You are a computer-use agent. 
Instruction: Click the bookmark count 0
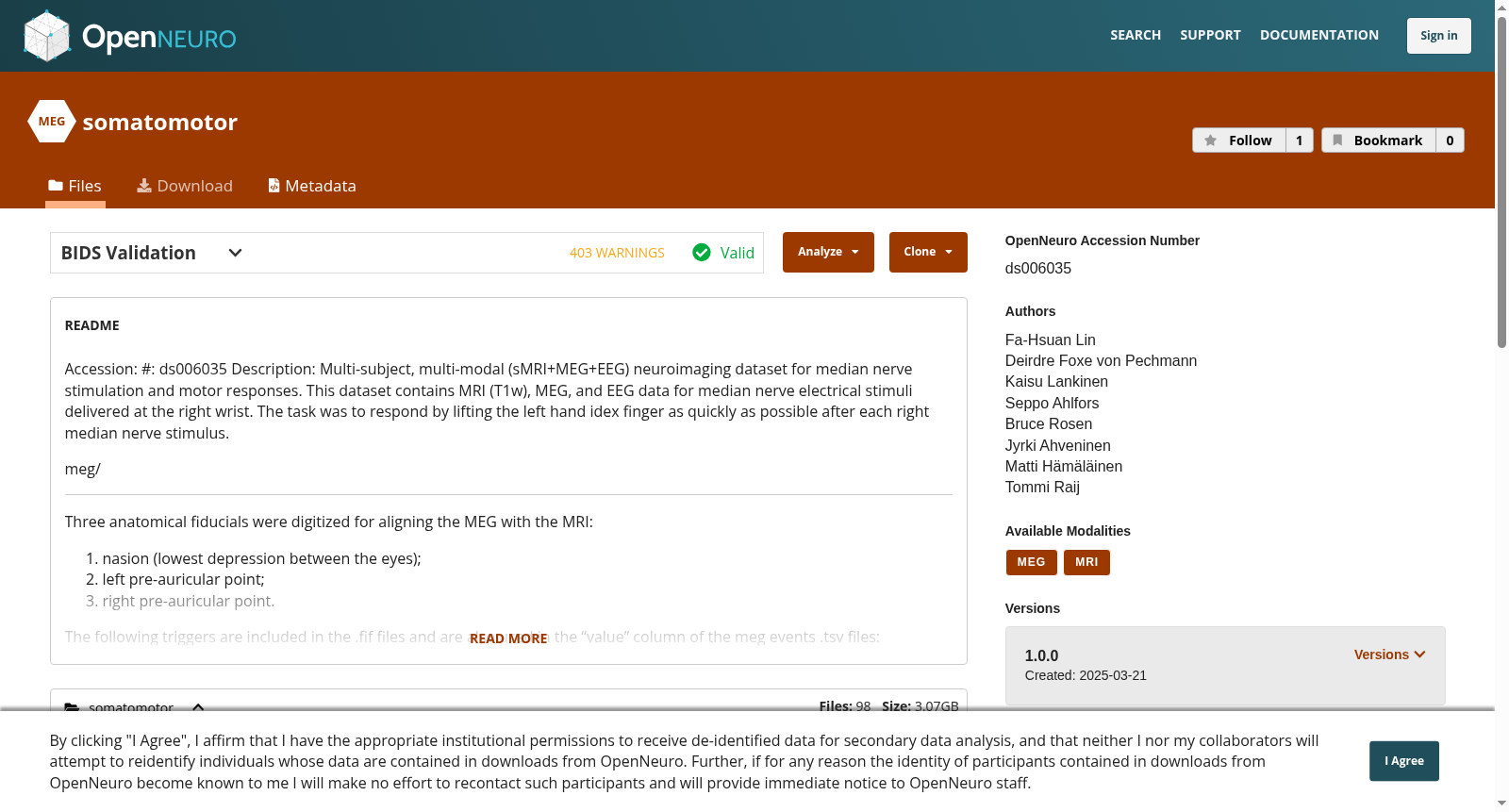point(1451,141)
